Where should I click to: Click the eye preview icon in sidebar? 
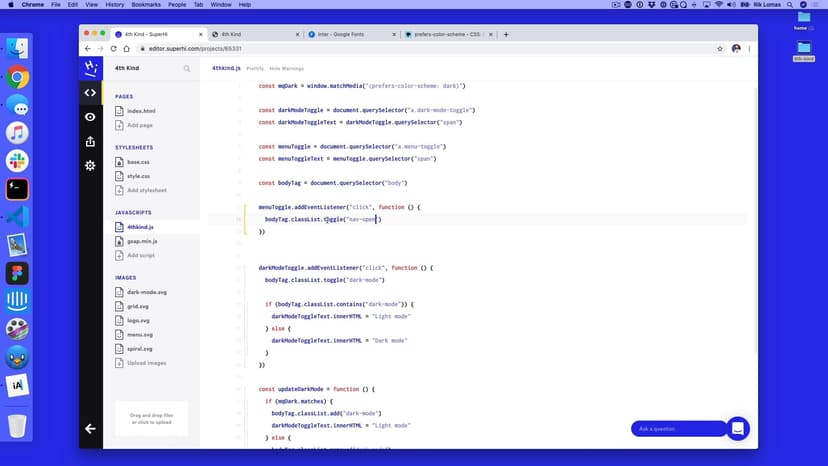pyautogui.click(x=90, y=117)
